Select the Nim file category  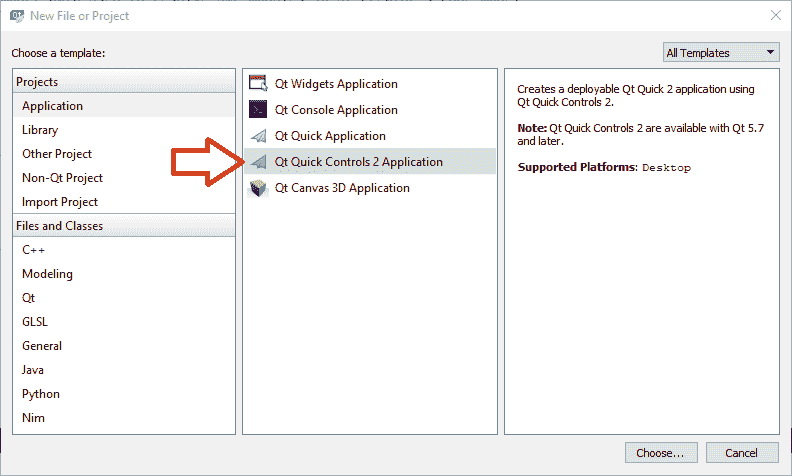pos(33,418)
